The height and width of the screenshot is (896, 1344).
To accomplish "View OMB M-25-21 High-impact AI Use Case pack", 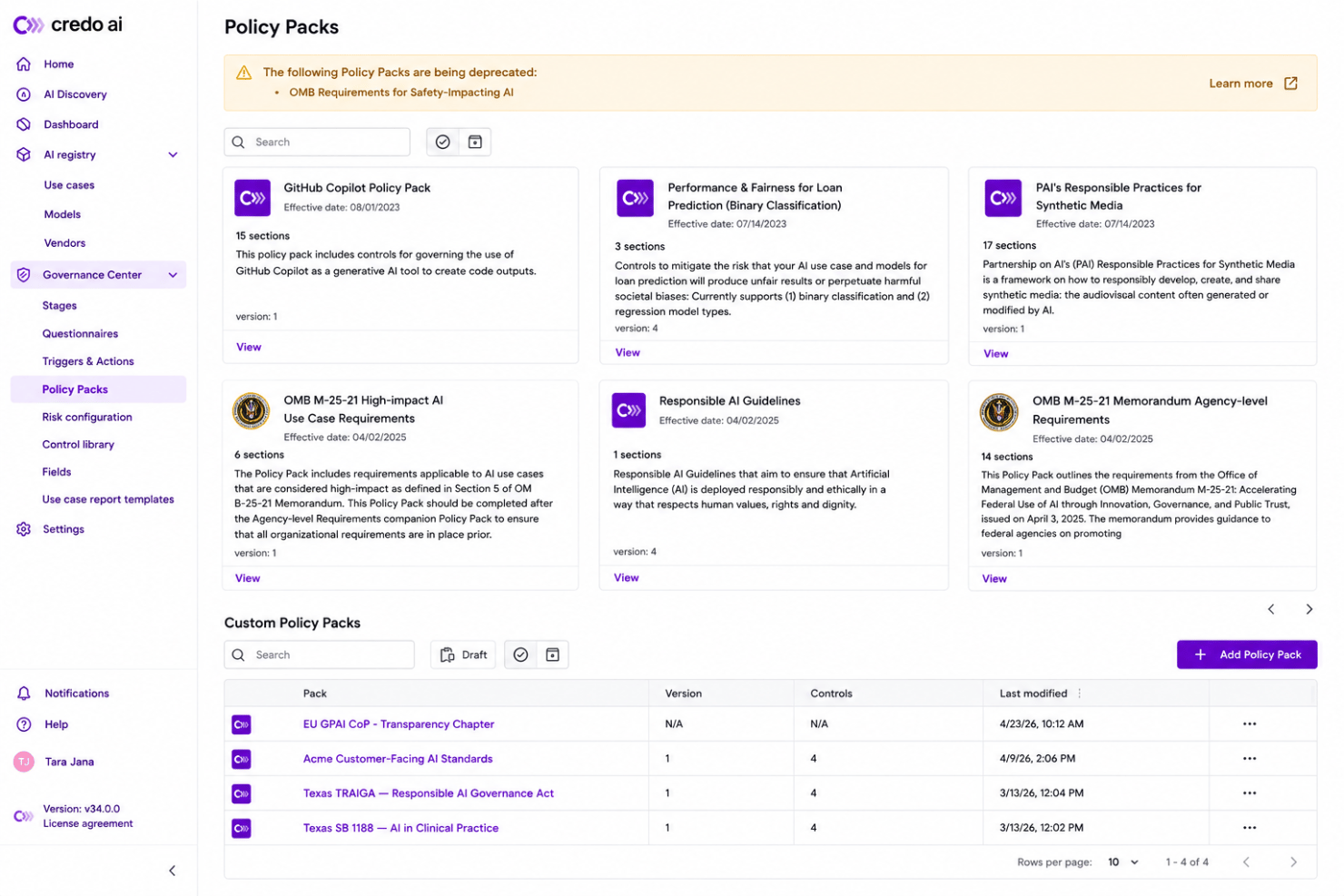I will (x=247, y=578).
